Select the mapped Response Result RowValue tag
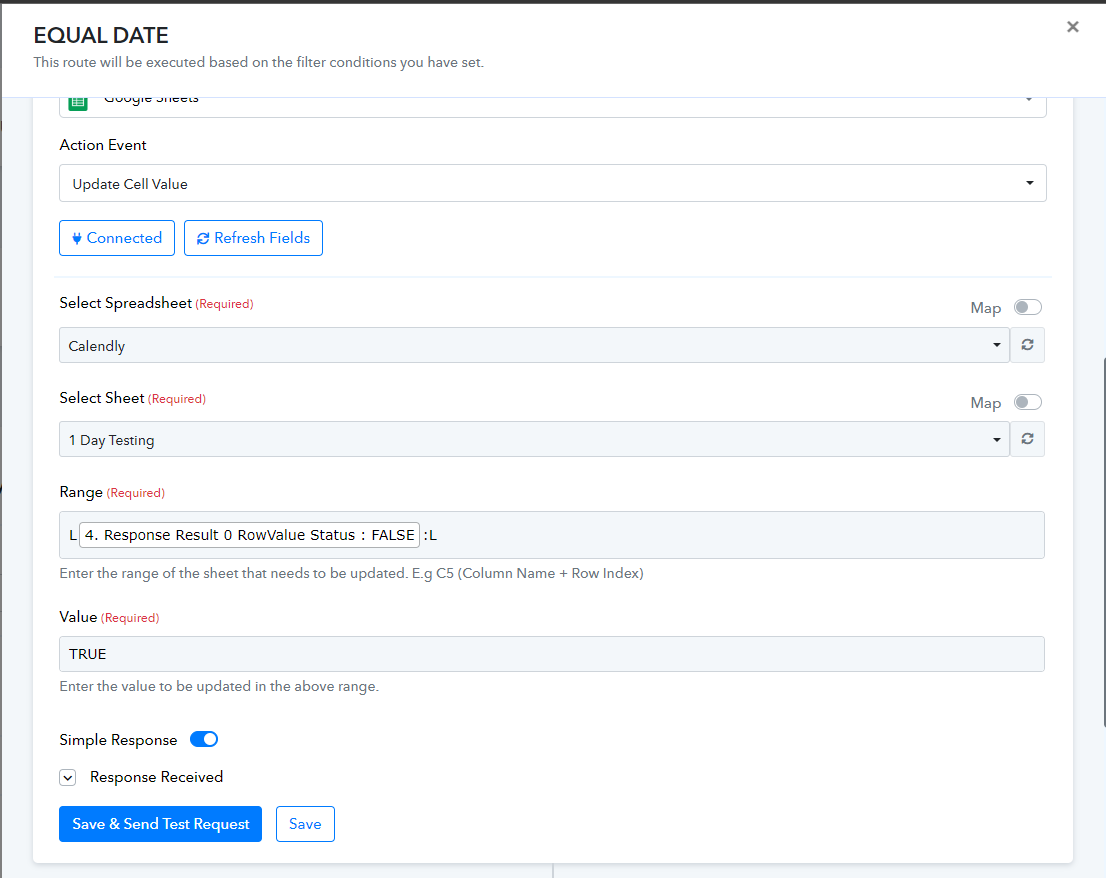Screen dimensions: 1106x878 click(x=250, y=535)
